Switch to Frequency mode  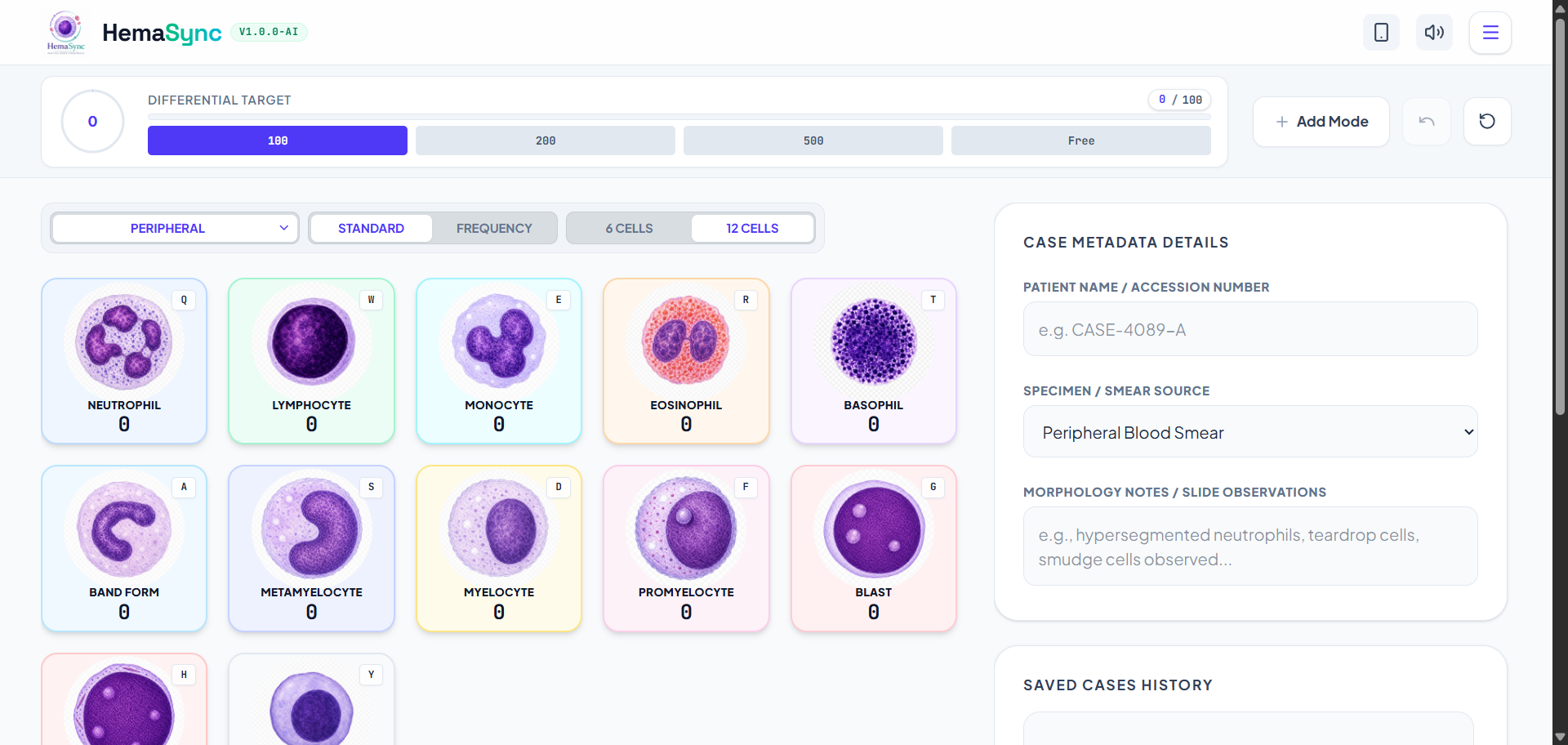click(x=494, y=228)
